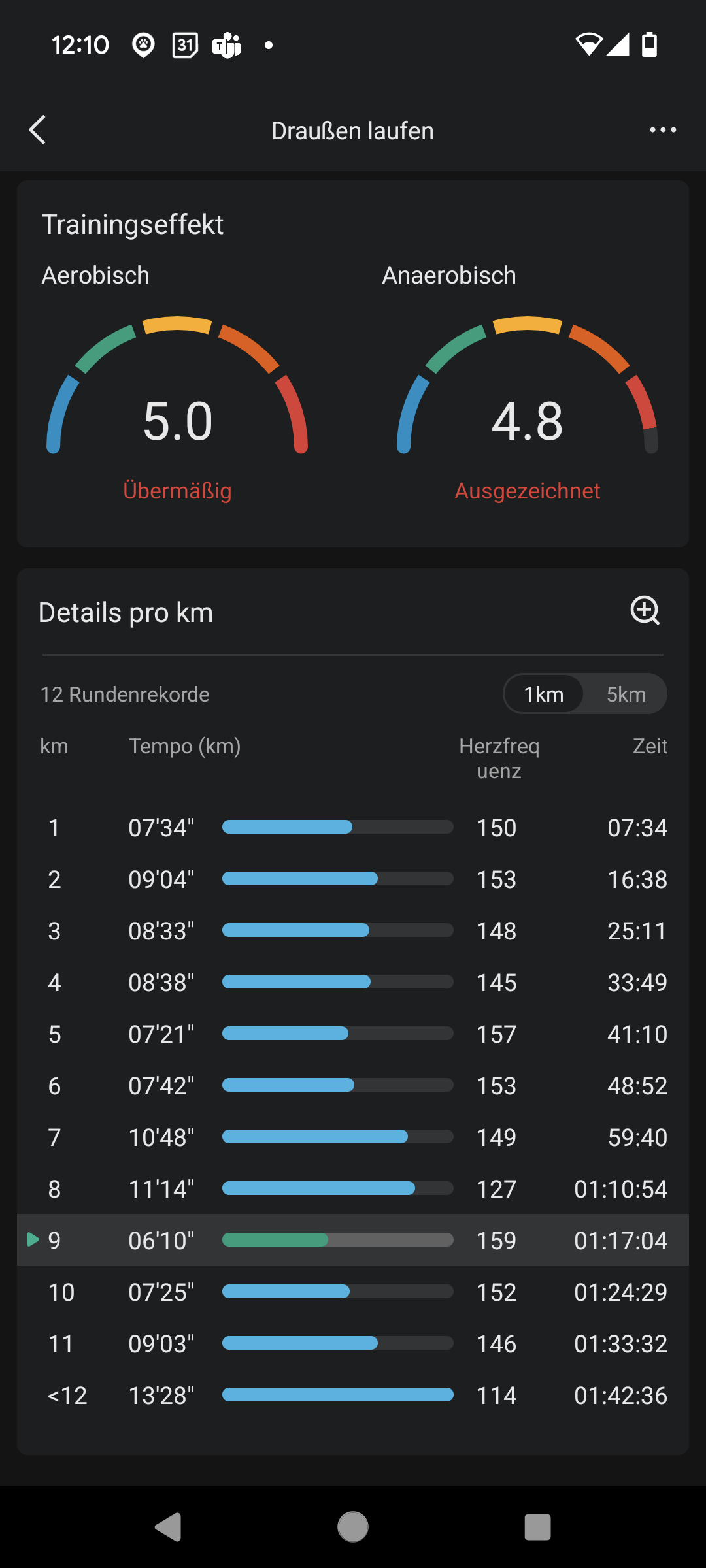Tap the Teams notification icon

(x=227, y=45)
